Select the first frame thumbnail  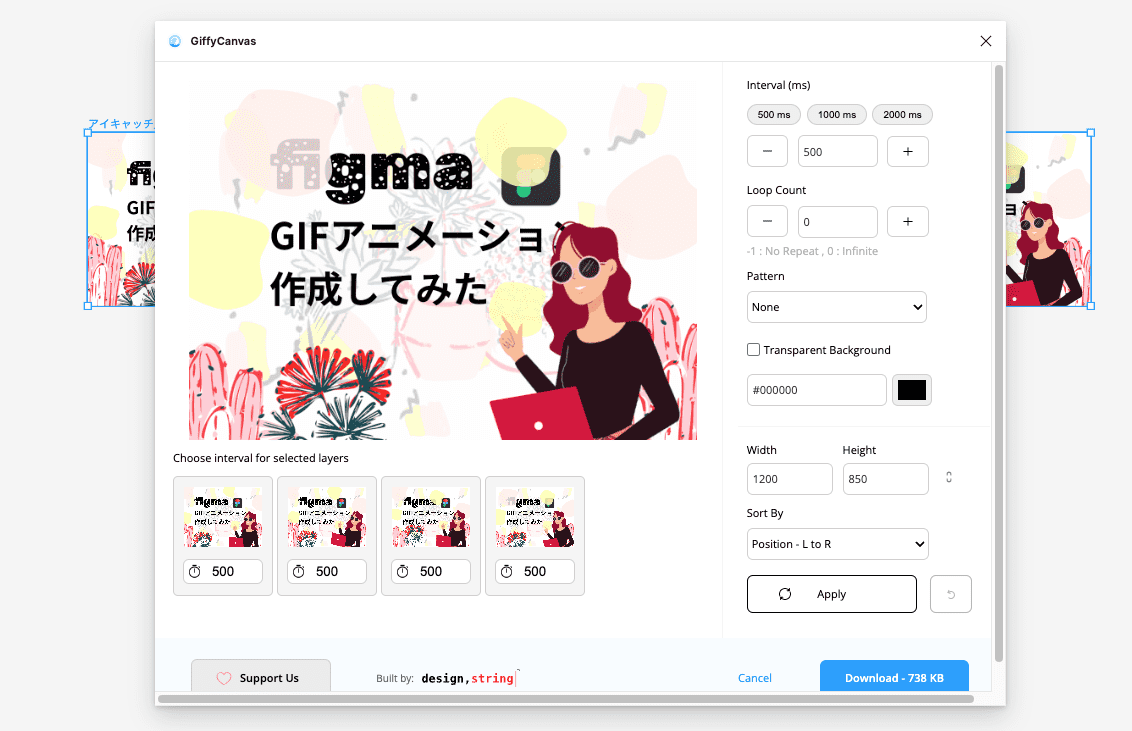pyautogui.click(x=222, y=517)
